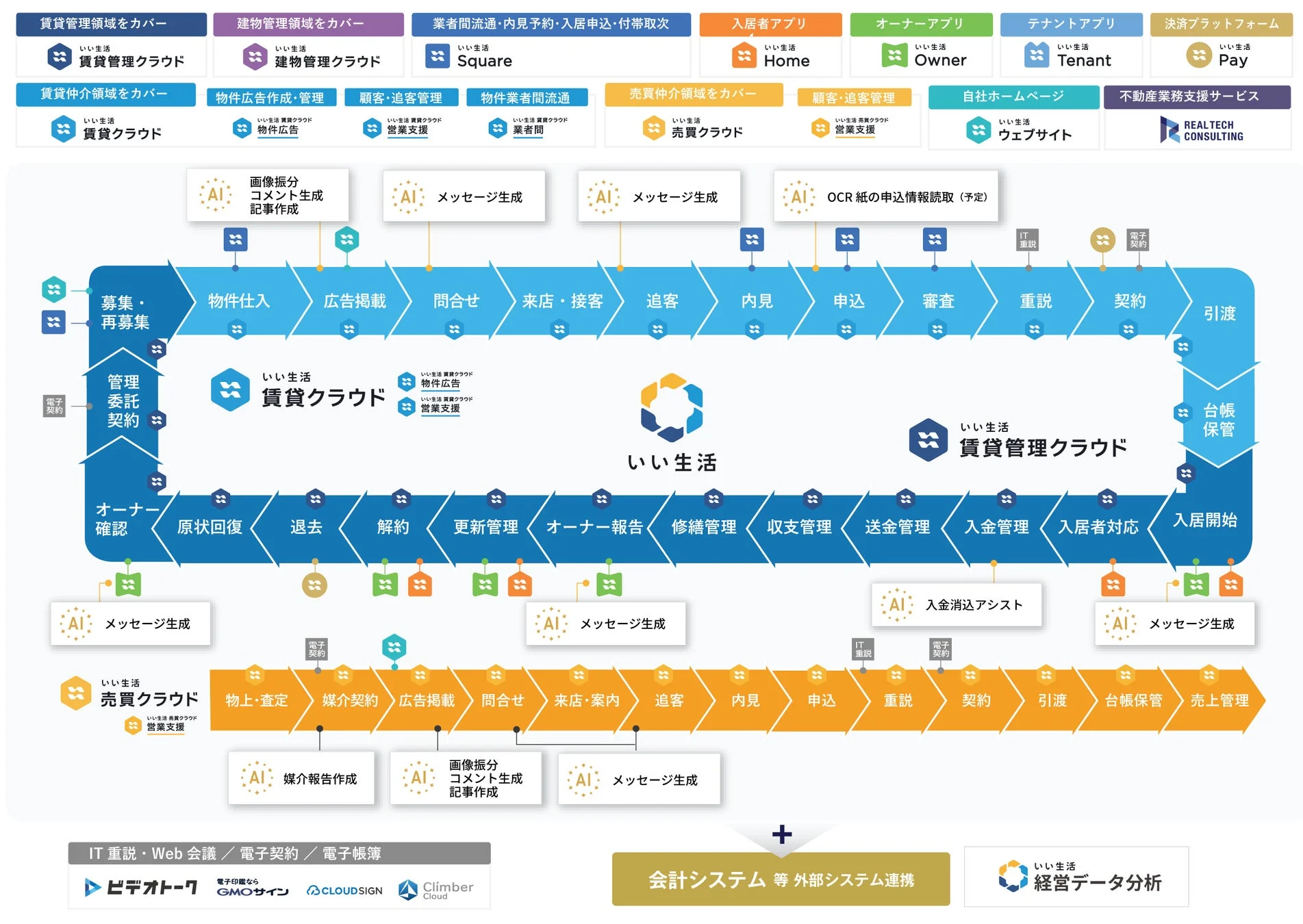Click the 経営データ分析 logo icon
Screen dimensions: 1303x924
click(1013, 876)
